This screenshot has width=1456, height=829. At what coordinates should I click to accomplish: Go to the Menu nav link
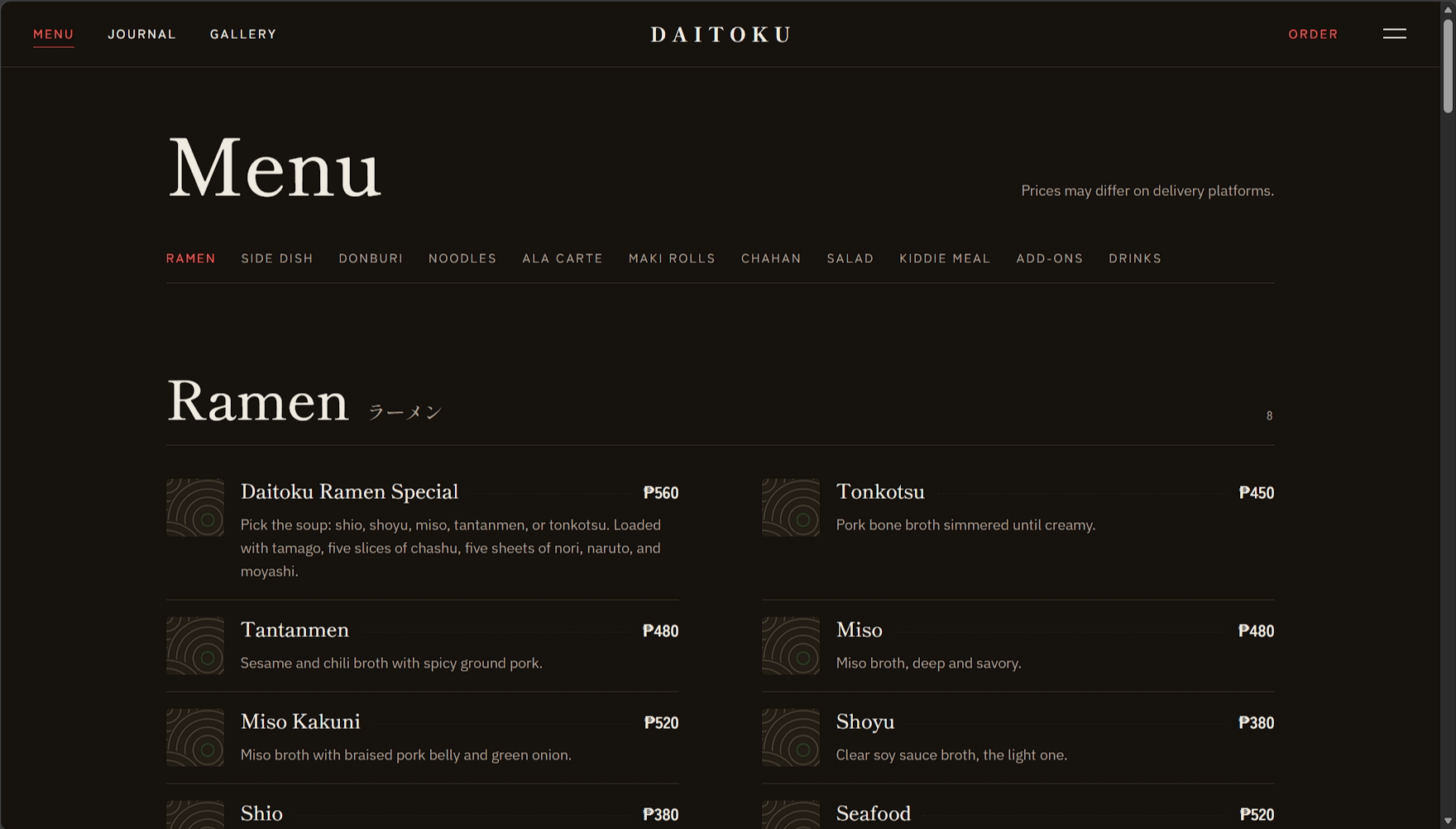pyautogui.click(x=54, y=34)
